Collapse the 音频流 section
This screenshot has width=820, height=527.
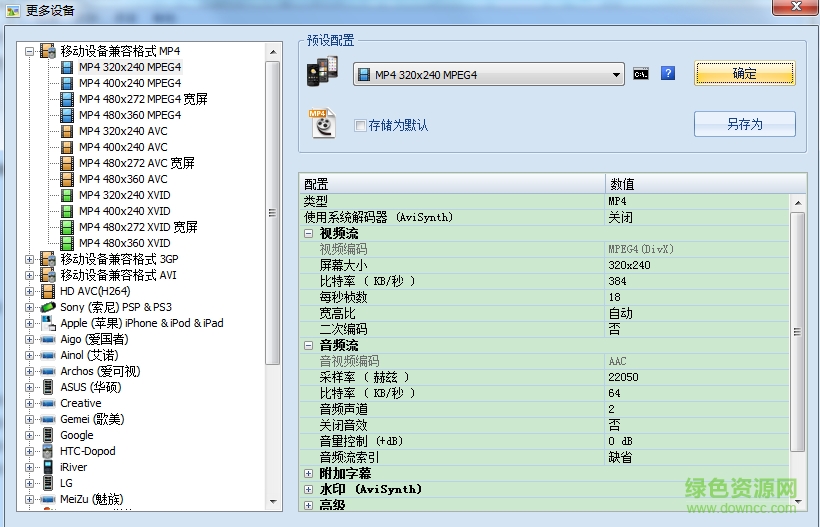tap(309, 346)
